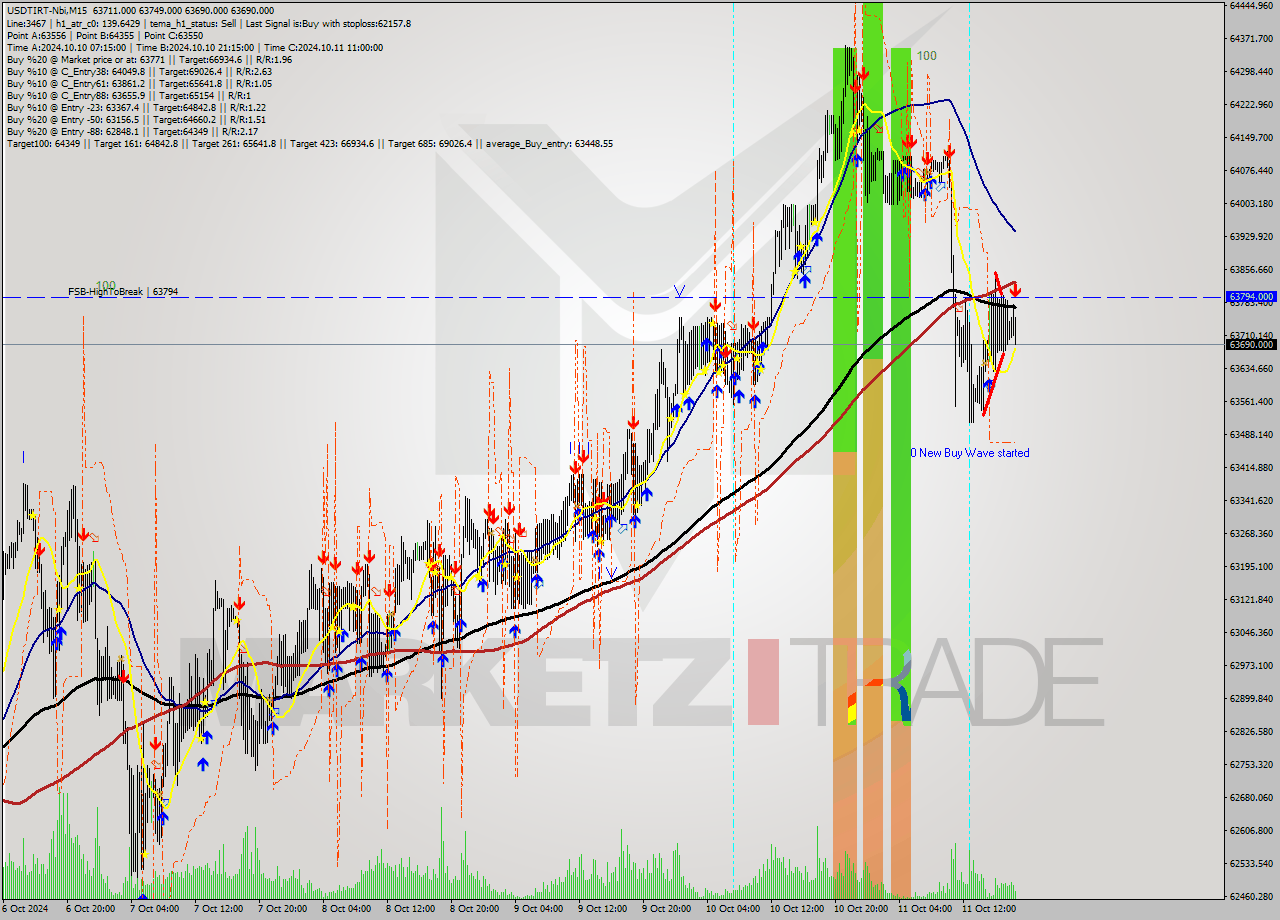The image size is (1280, 920).
Task: Select the 'Buy %10 @ Entry -23: 63367.4' line
Action: coord(136,107)
